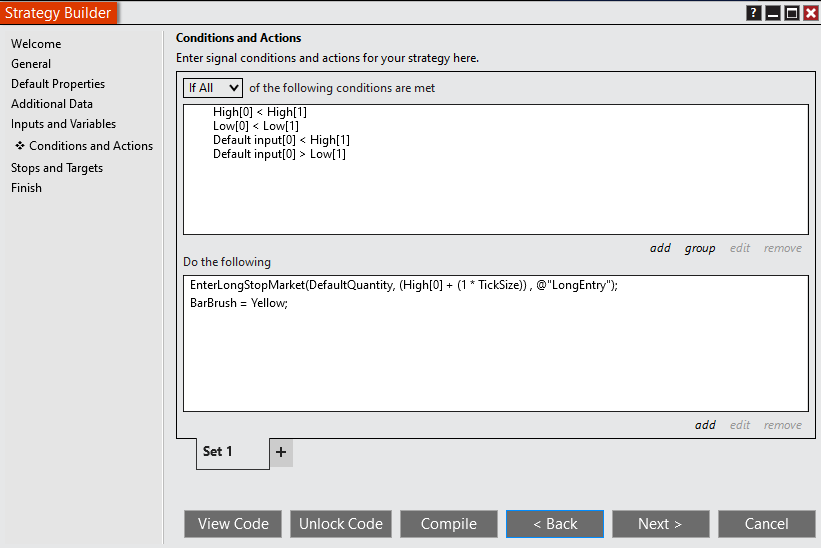Open the General page
This screenshot has height=548, width=821.
tap(31, 64)
